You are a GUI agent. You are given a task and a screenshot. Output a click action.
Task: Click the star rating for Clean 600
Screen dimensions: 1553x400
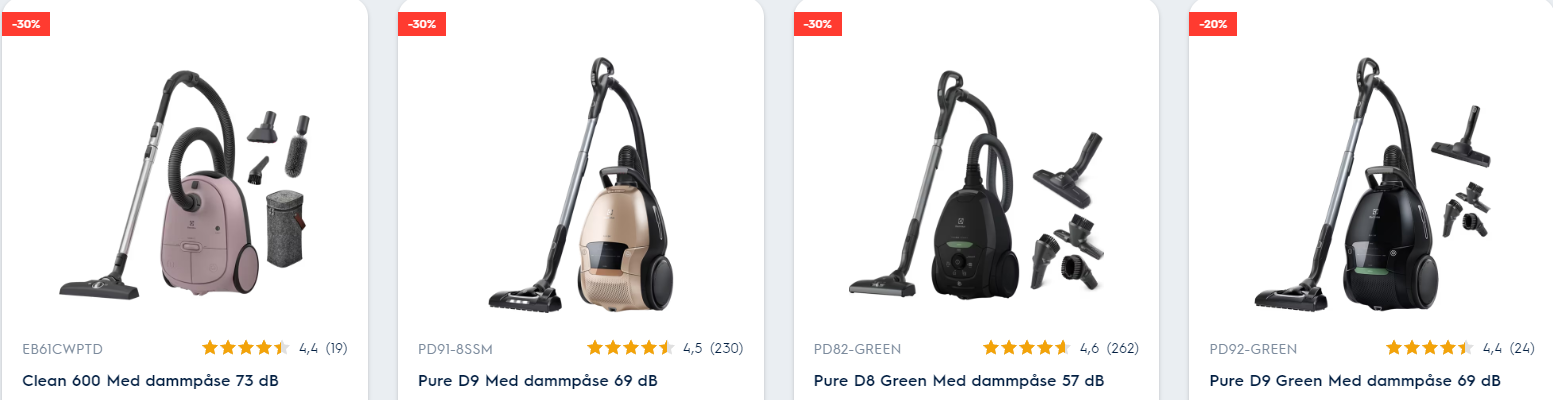(x=246, y=348)
